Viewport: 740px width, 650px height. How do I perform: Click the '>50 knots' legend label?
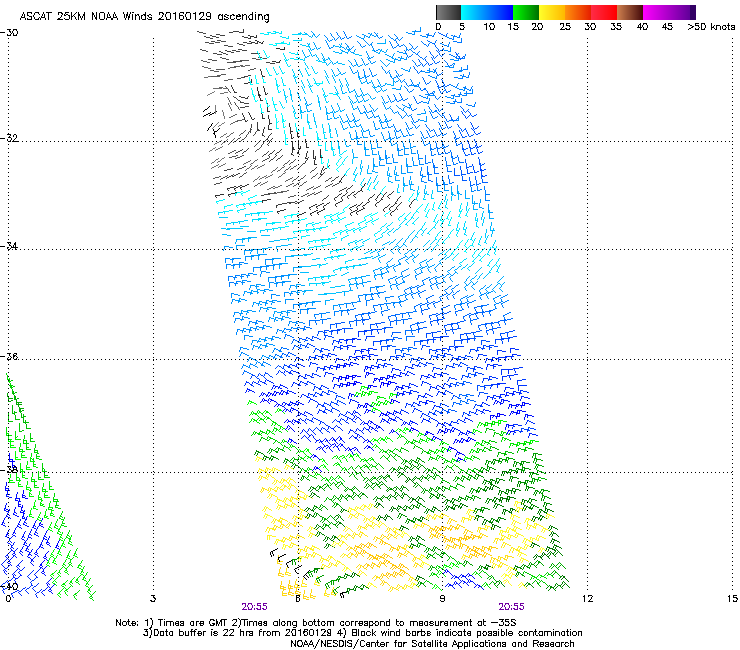click(711, 27)
